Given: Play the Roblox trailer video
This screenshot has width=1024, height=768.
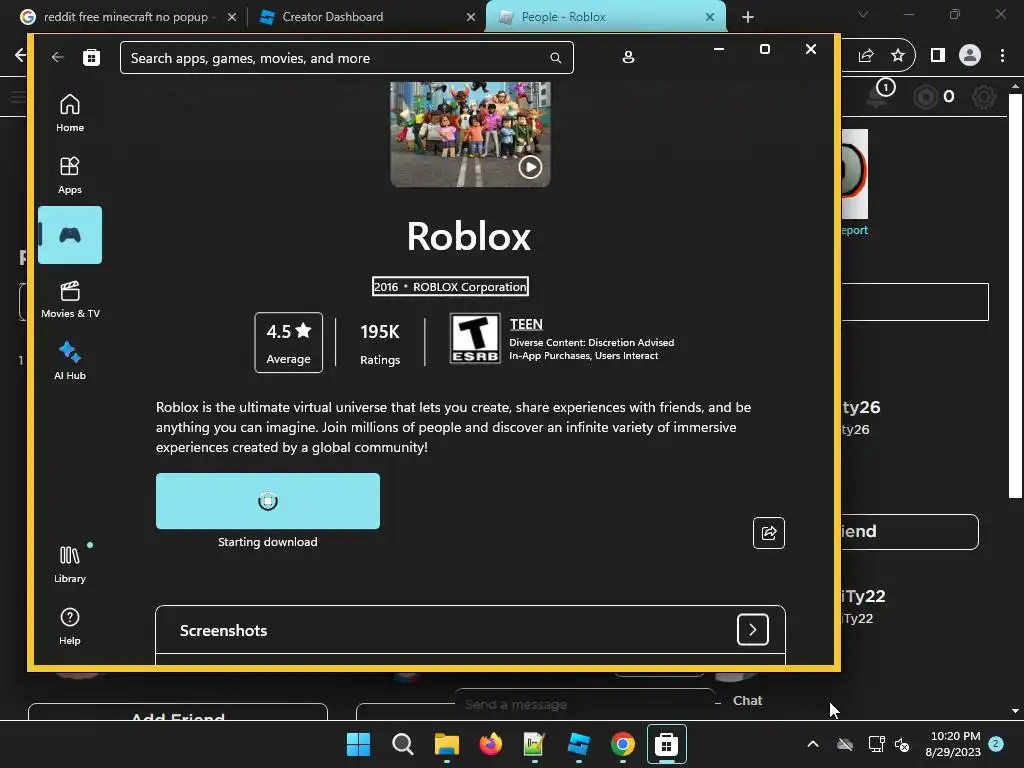Looking at the screenshot, I should point(530,168).
